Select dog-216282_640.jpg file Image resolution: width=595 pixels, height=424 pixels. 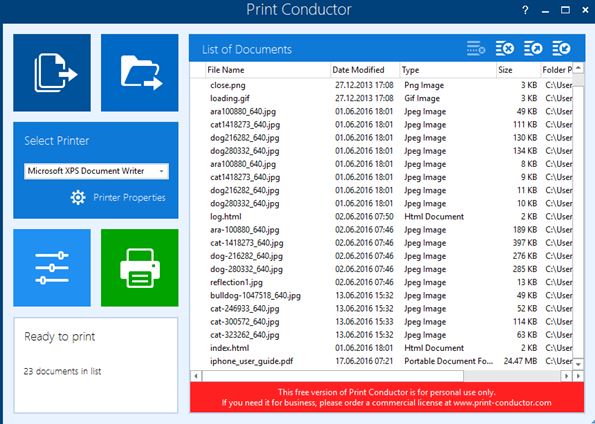tap(381, 256)
